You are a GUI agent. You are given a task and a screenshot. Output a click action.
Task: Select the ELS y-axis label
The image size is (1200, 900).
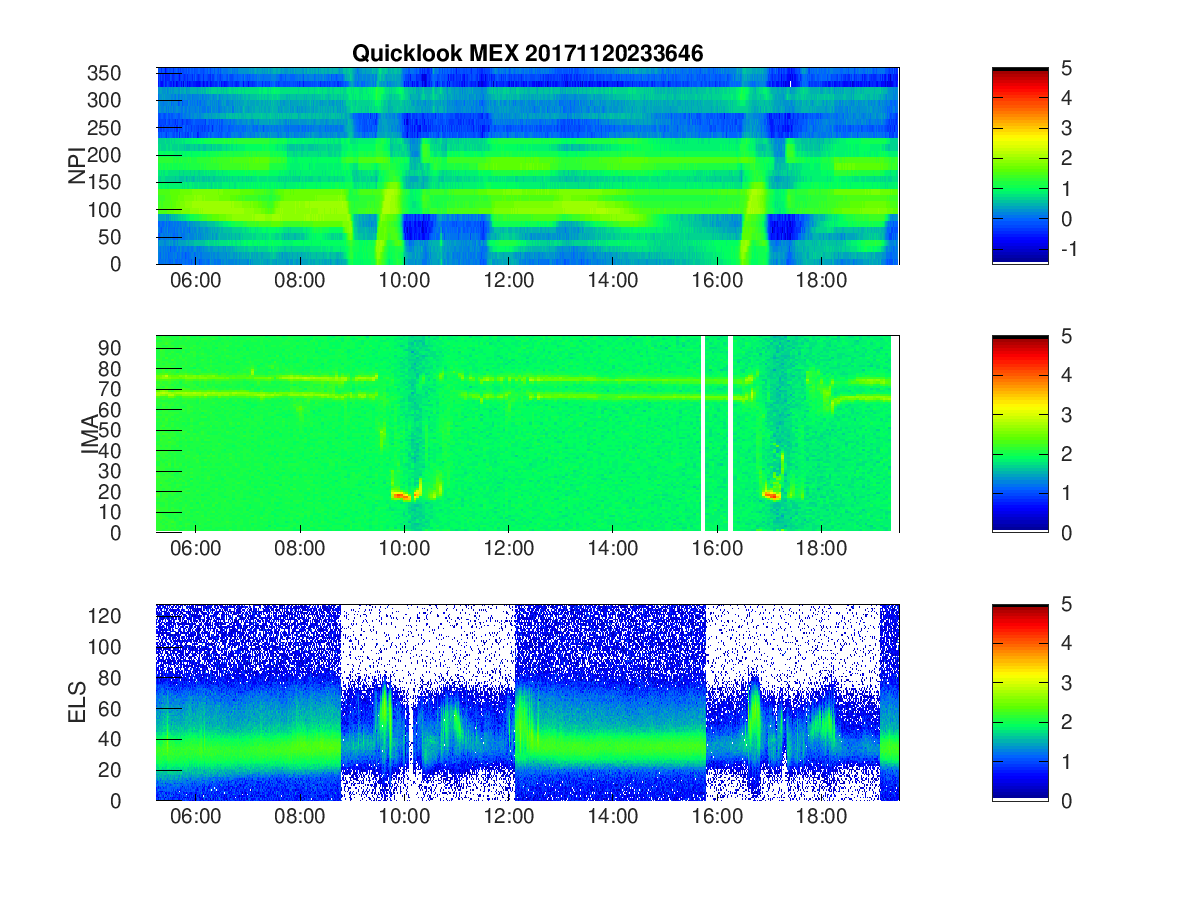pyautogui.click(x=76, y=702)
